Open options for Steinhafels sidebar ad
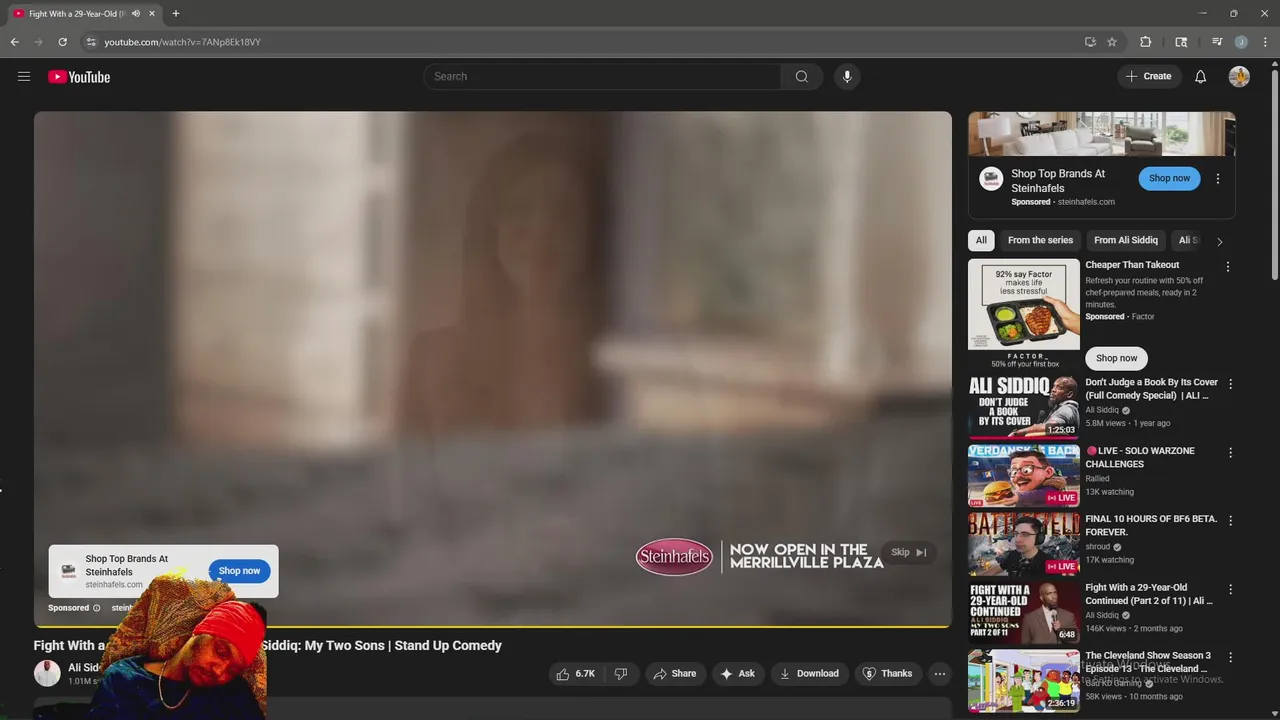 click(1217, 179)
